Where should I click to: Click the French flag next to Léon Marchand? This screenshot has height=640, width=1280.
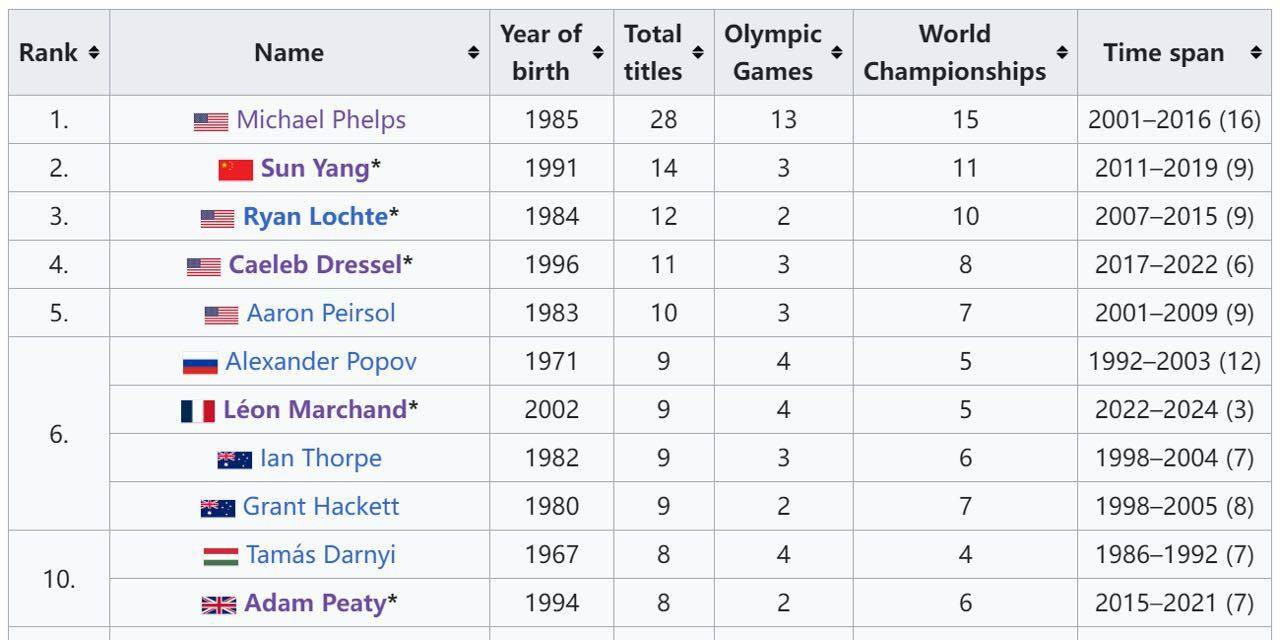198,411
